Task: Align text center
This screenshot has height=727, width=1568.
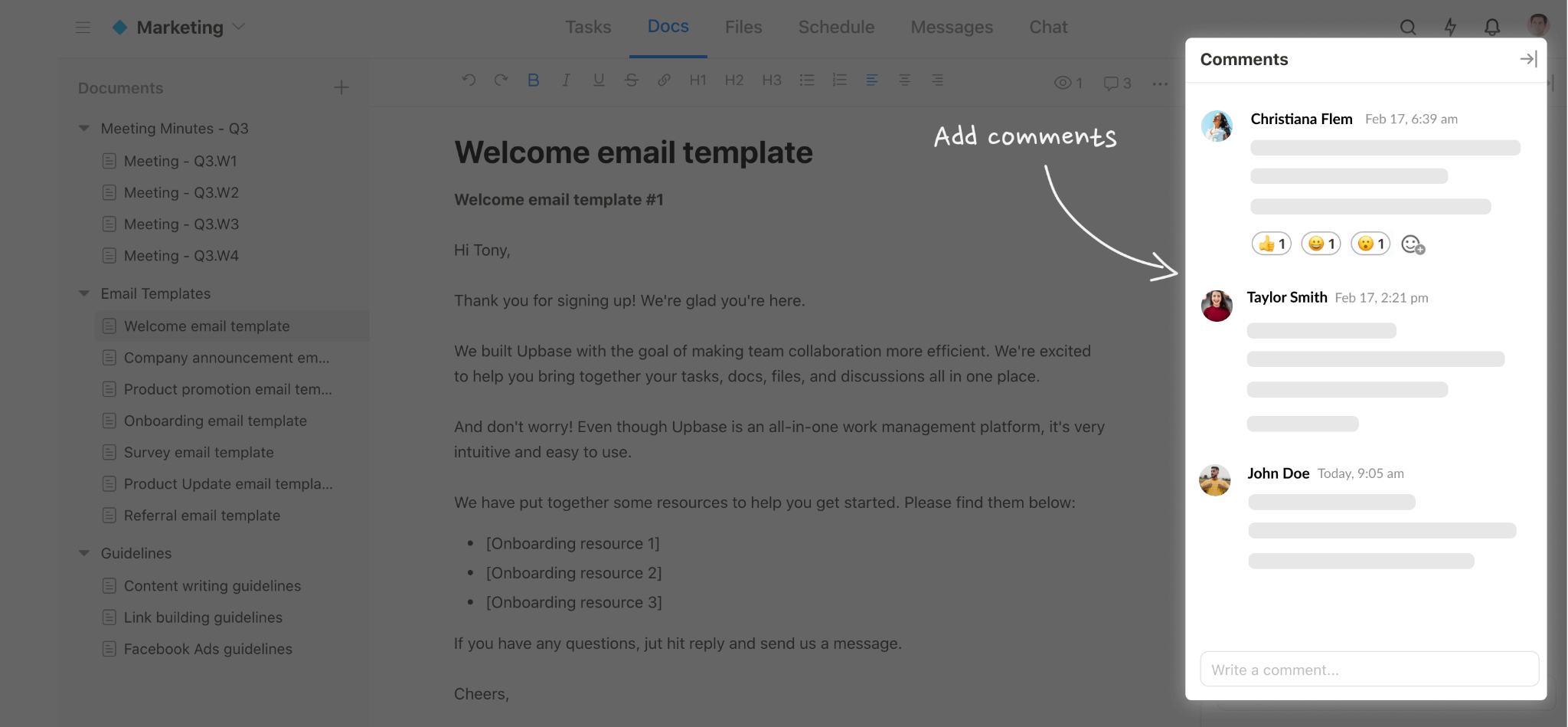Action: pyautogui.click(x=904, y=80)
